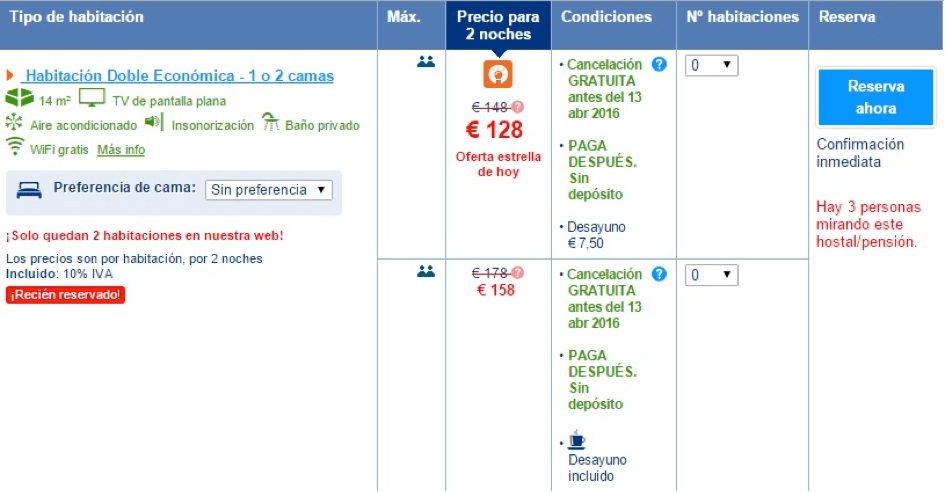This screenshot has height=492, width=945.
Task: Open room quantity dropdown for € 128 offer
Action: (x=711, y=66)
